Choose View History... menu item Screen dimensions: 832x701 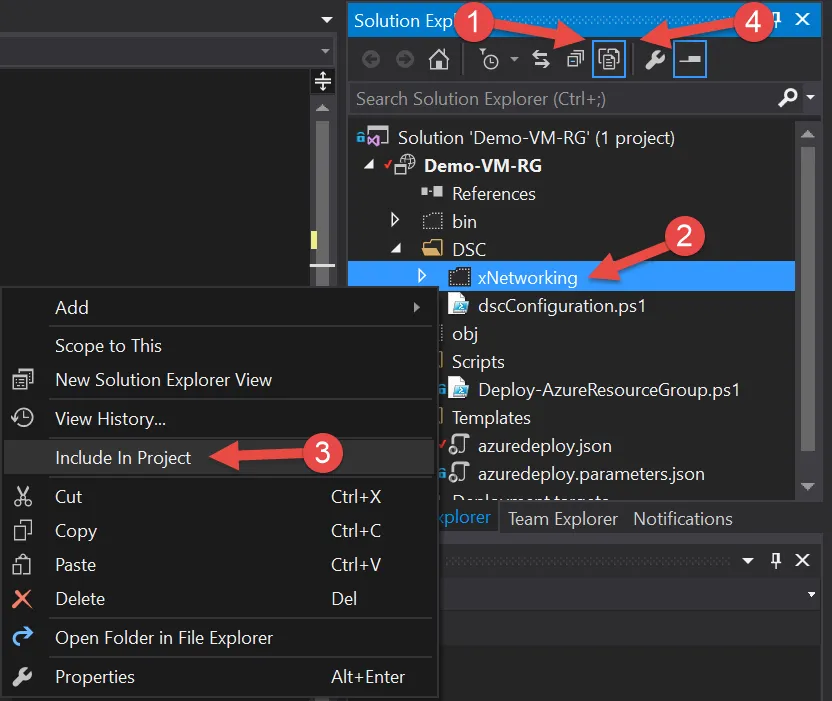(219, 419)
